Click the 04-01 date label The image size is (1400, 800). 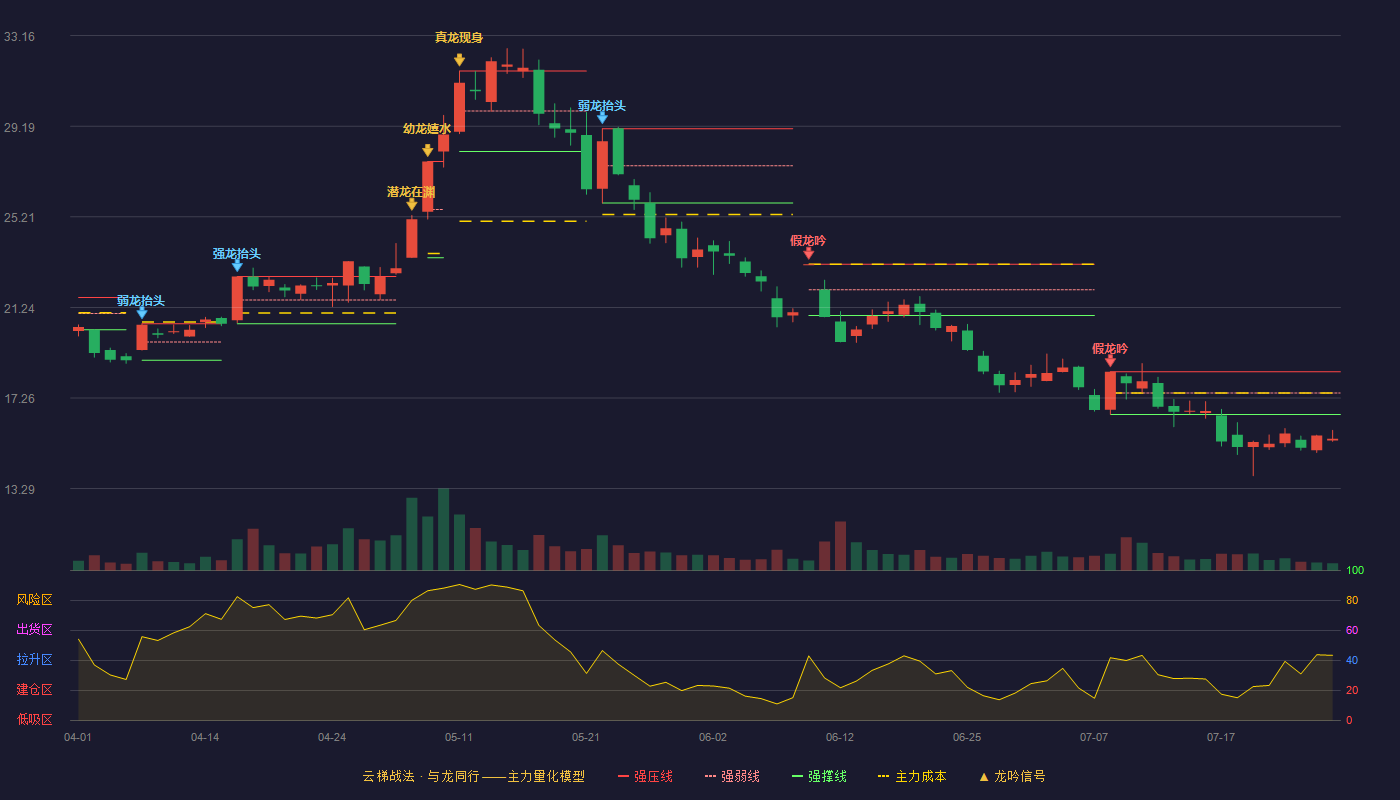click(x=78, y=737)
